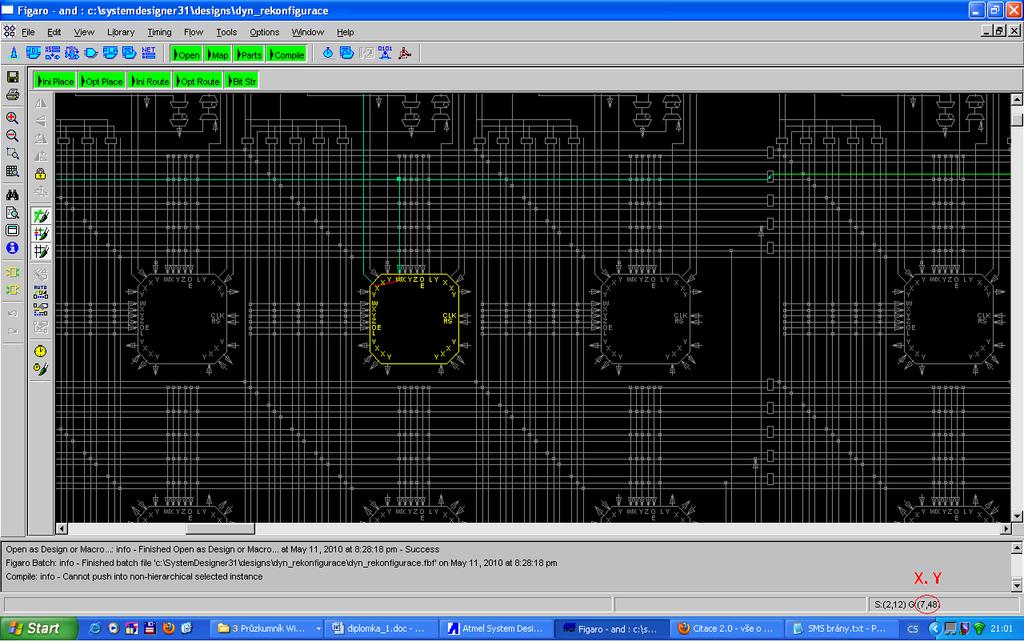This screenshot has height=642, width=1024.
Task: Switch to Citace 2.0 Firefox taskbar window
Action: click(725, 628)
